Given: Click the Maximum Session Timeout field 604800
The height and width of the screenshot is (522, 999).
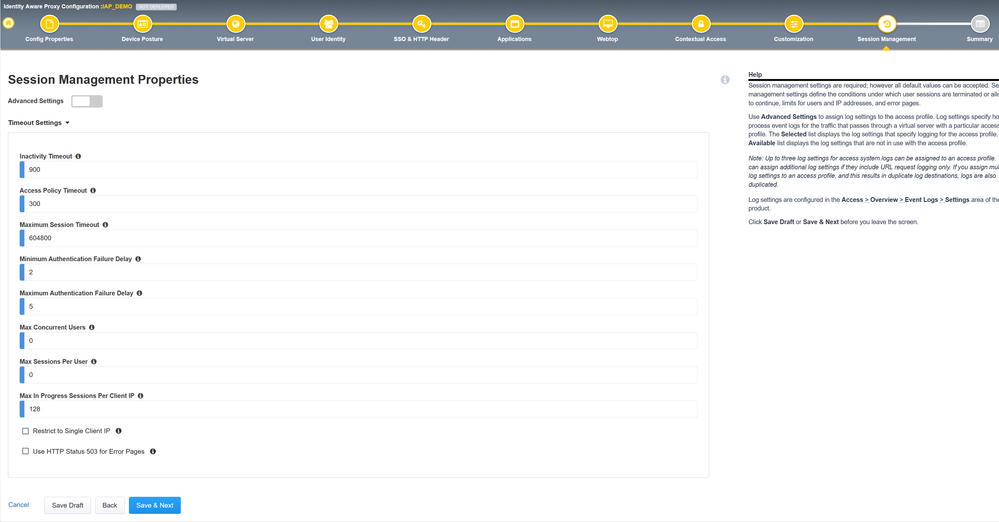Looking at the screenshot, I should coord(359,238).
